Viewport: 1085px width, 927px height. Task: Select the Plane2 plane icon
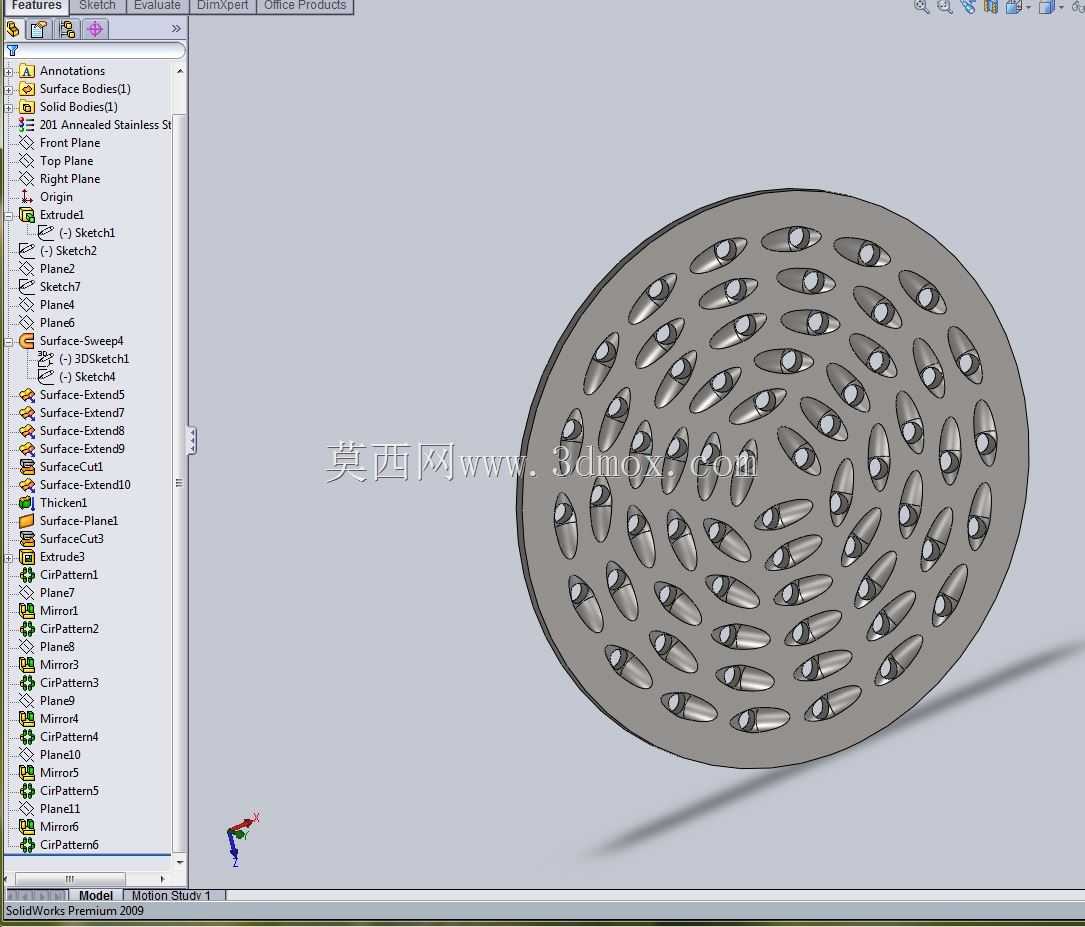(26, 268)
